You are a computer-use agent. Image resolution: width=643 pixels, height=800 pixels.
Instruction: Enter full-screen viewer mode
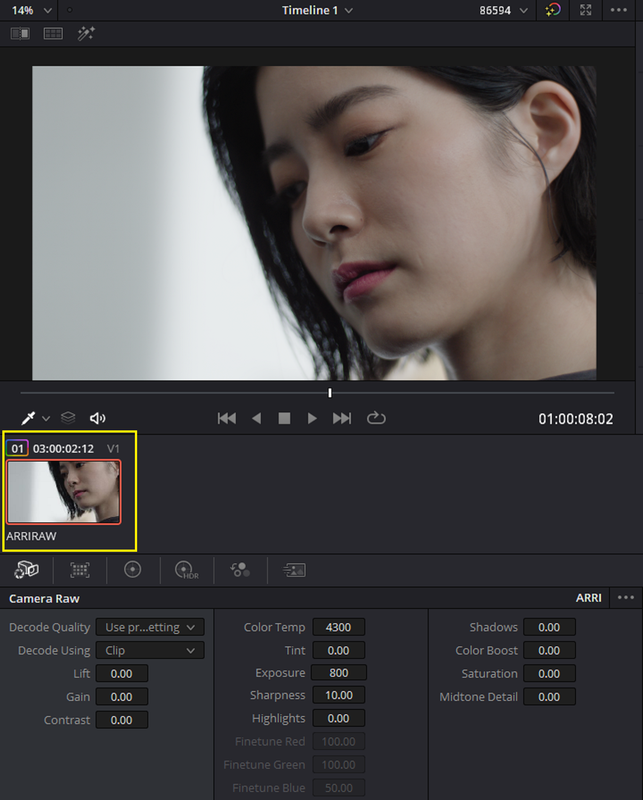tap(586, 10)
